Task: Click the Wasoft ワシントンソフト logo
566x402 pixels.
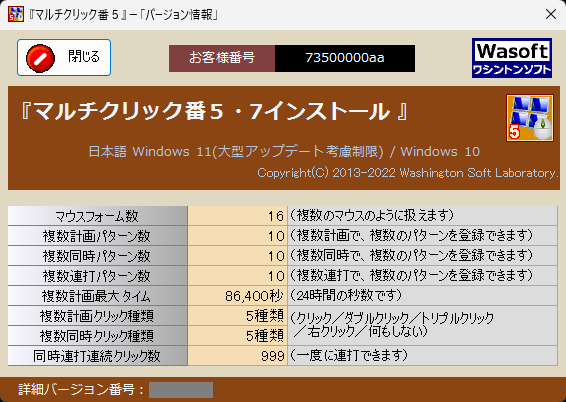Action: click(x=512, y=58)
